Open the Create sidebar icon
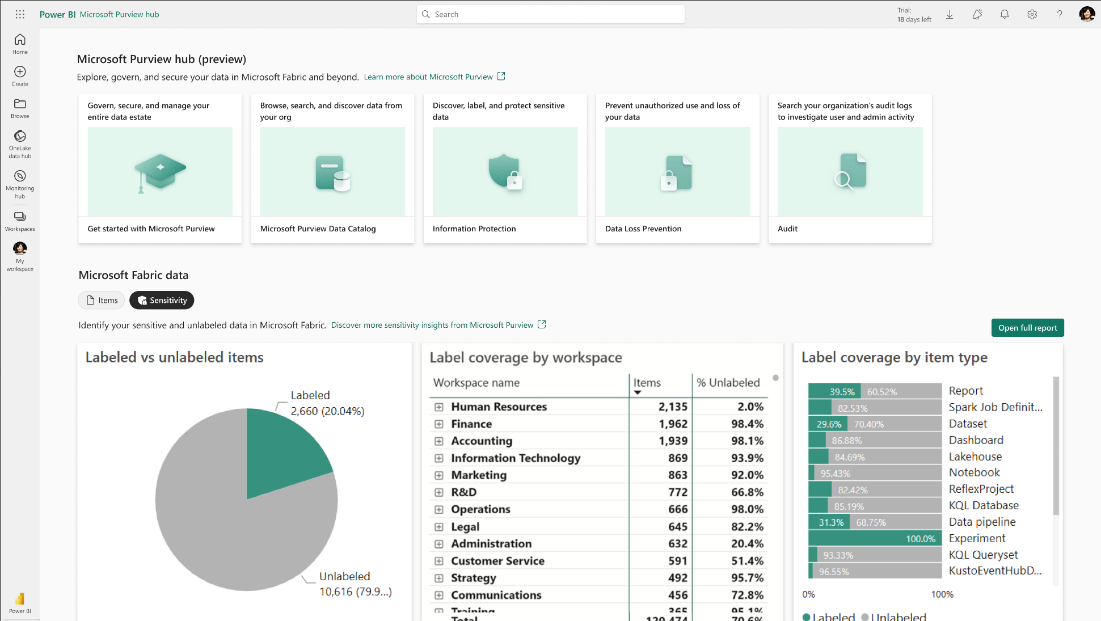The width and height of the screenshot is (1101, 621). [x=20, y=76]
